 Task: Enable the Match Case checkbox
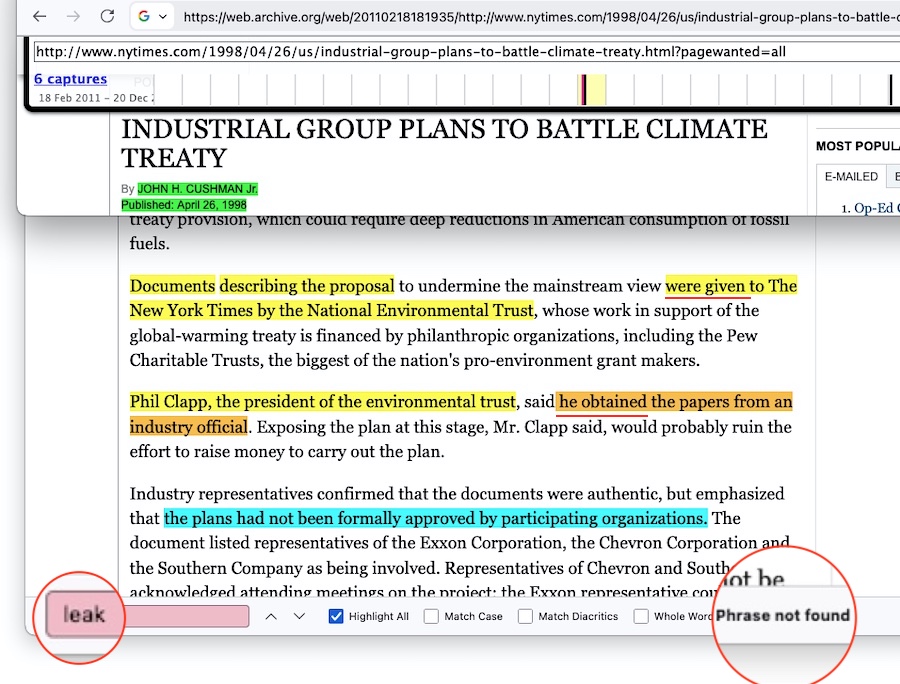[431, 616]
